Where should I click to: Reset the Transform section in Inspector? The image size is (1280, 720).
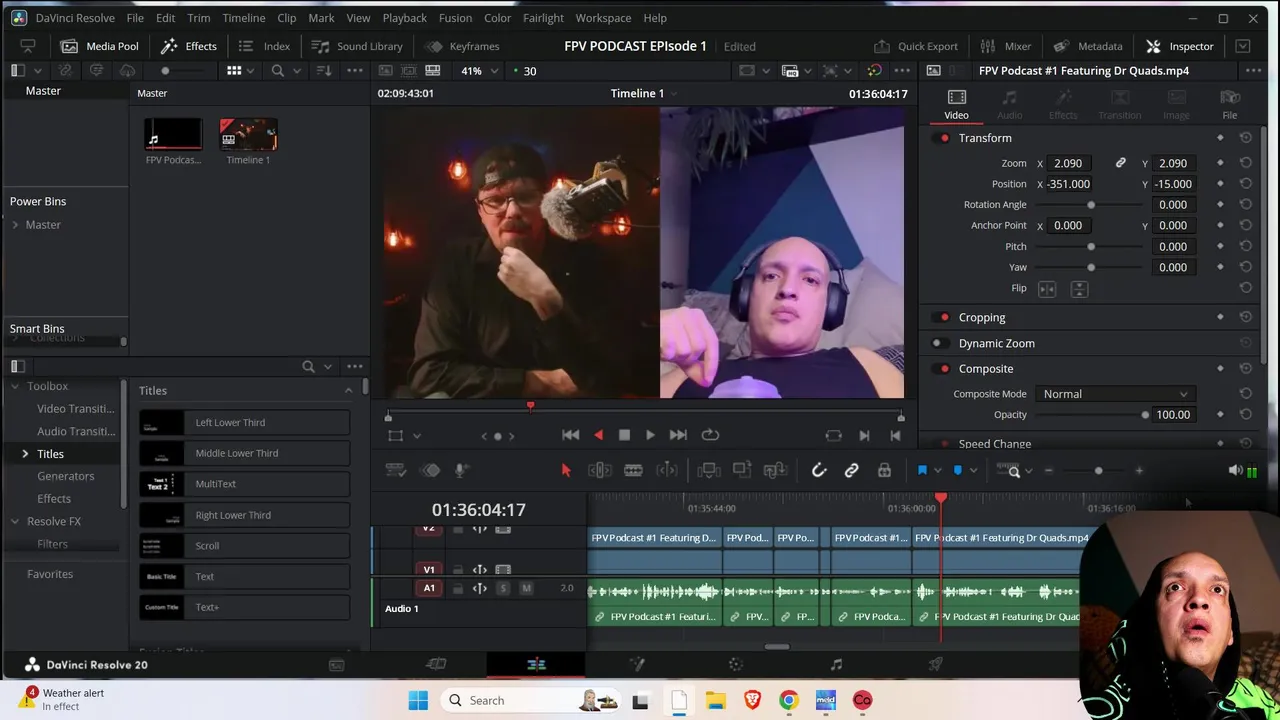(x=1245, y=138)
